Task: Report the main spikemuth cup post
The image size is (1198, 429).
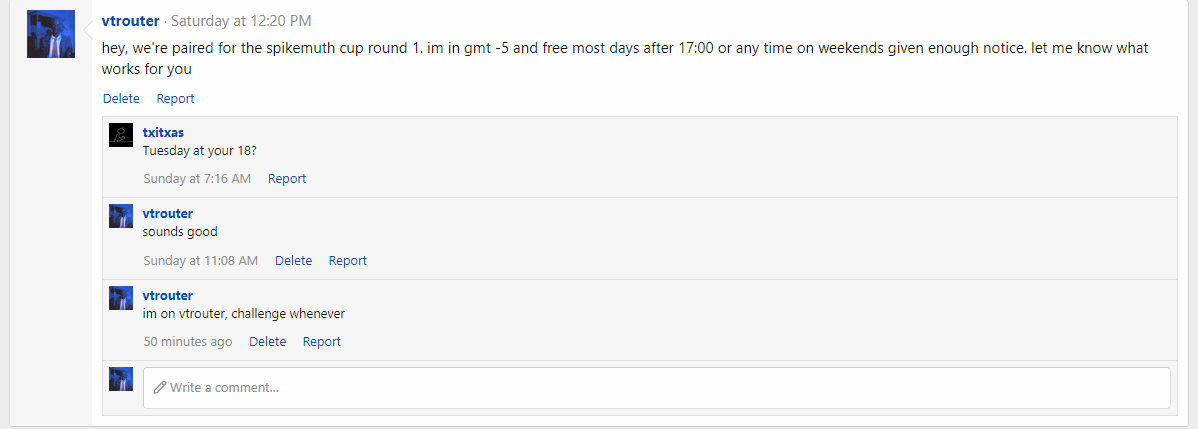Action: 175,99
